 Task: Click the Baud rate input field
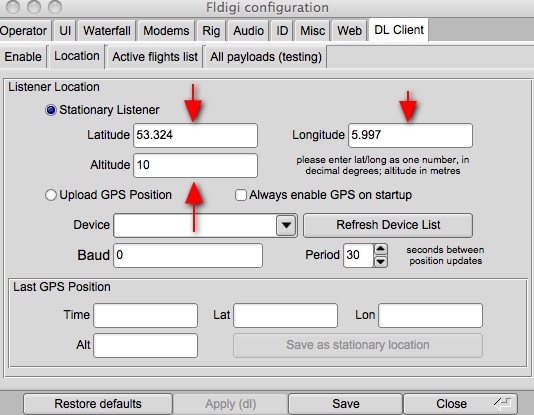click(x=188, y=255)
